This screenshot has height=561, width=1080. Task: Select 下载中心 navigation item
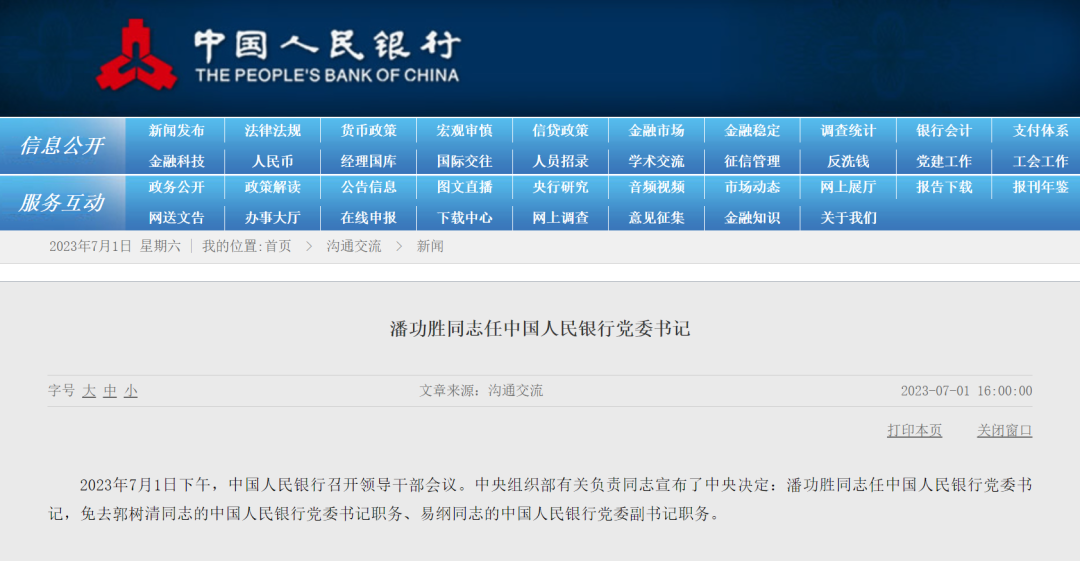coord(464,217)
